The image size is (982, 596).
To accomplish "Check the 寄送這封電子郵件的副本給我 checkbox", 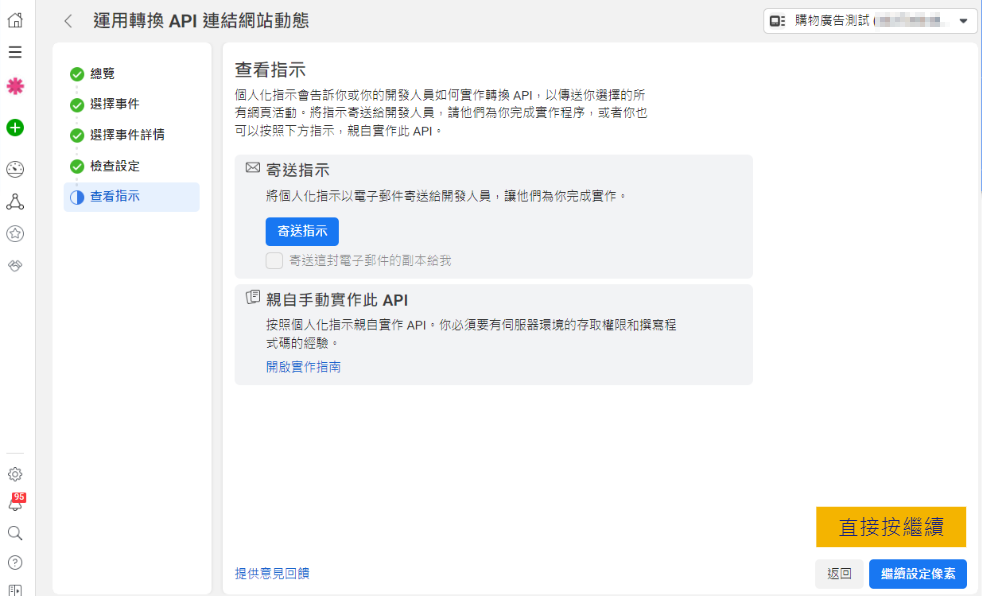I will (274, 261).
